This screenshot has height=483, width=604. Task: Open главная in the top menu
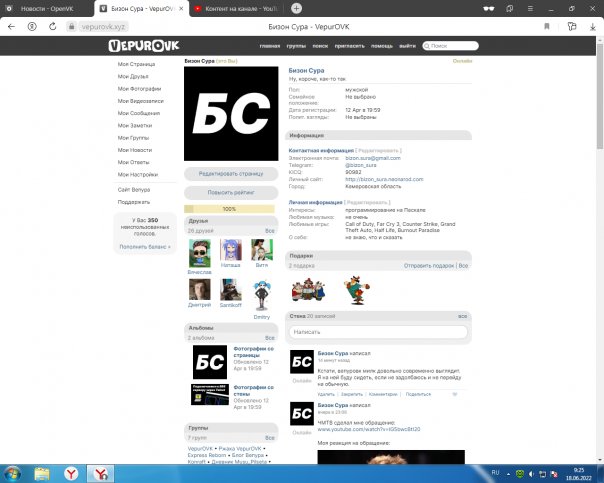[270, 46]
